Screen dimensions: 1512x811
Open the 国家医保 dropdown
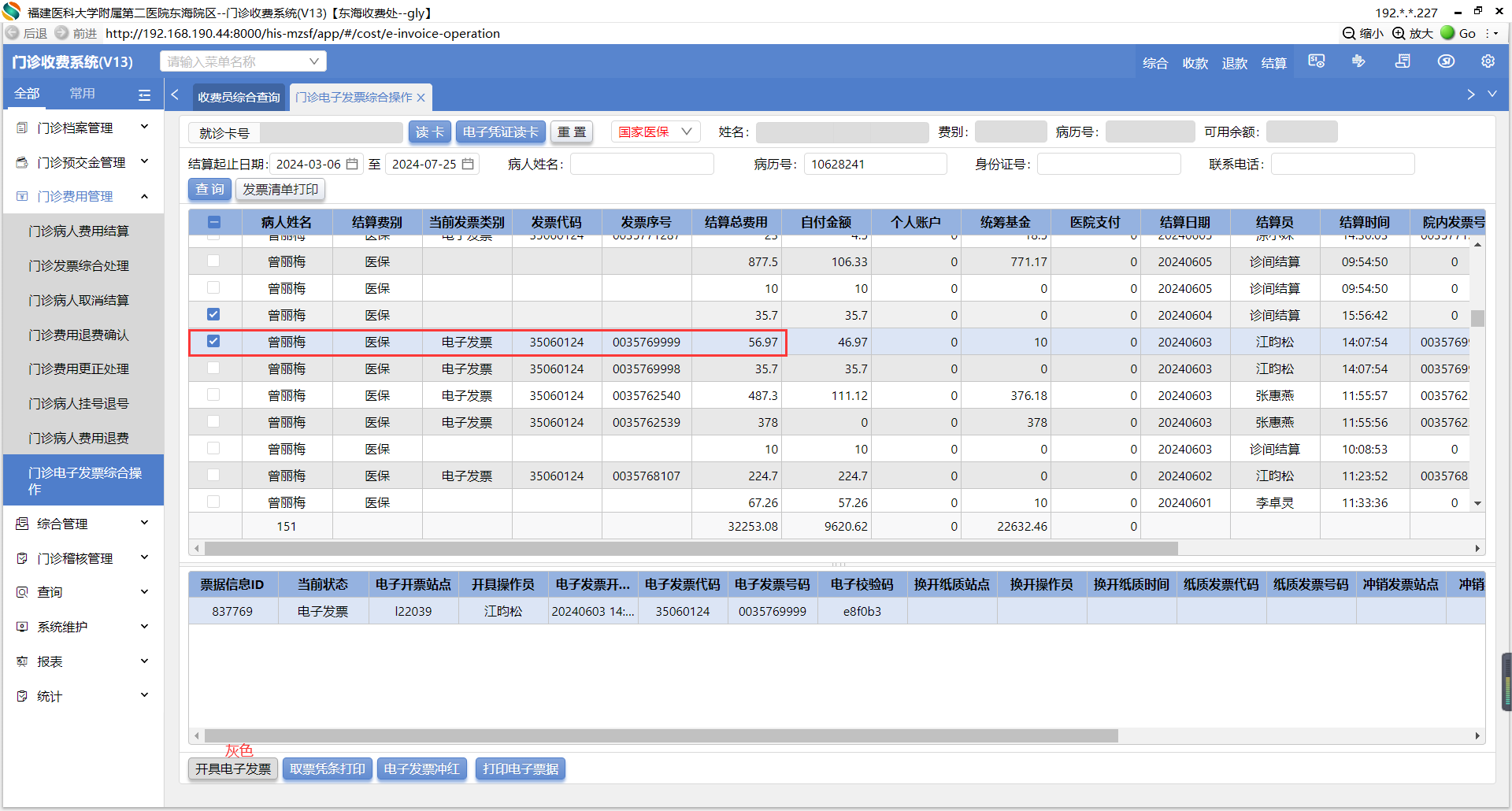pyautogui.click(x=655, y=132)
